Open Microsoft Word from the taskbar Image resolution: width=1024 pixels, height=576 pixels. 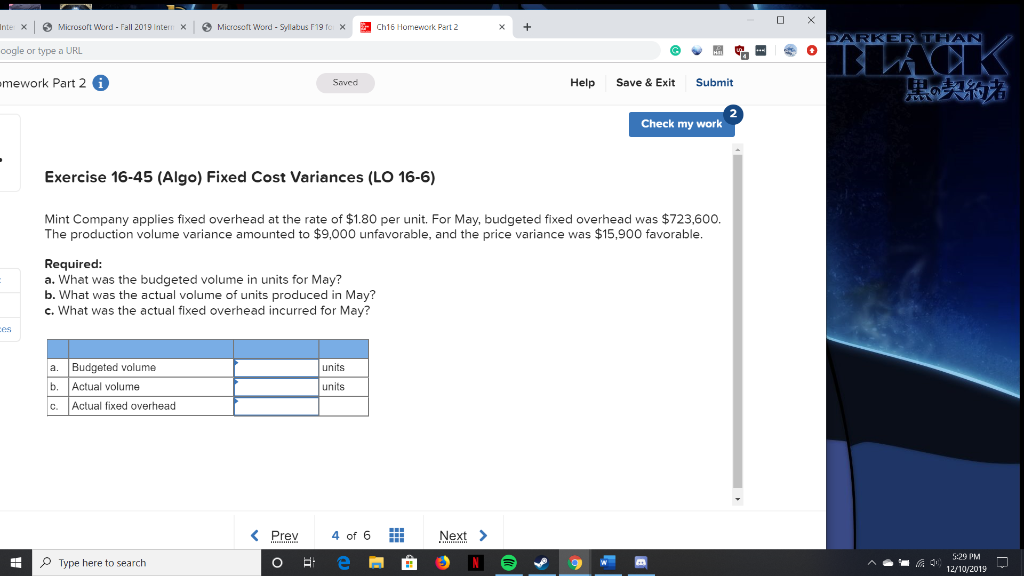point(607,562)
